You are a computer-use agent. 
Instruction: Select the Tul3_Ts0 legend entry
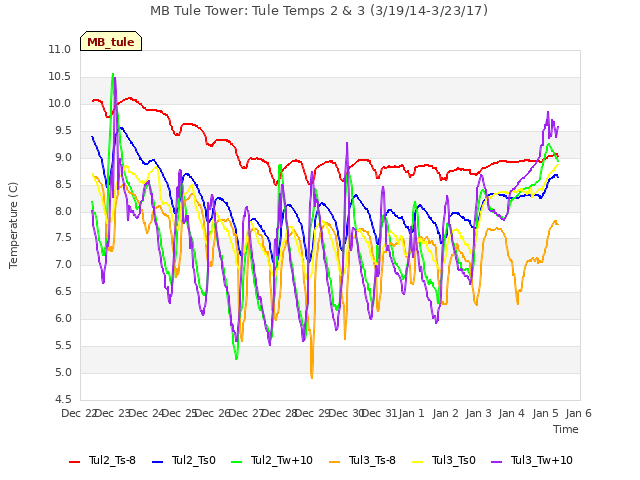(x=444, y=460)
